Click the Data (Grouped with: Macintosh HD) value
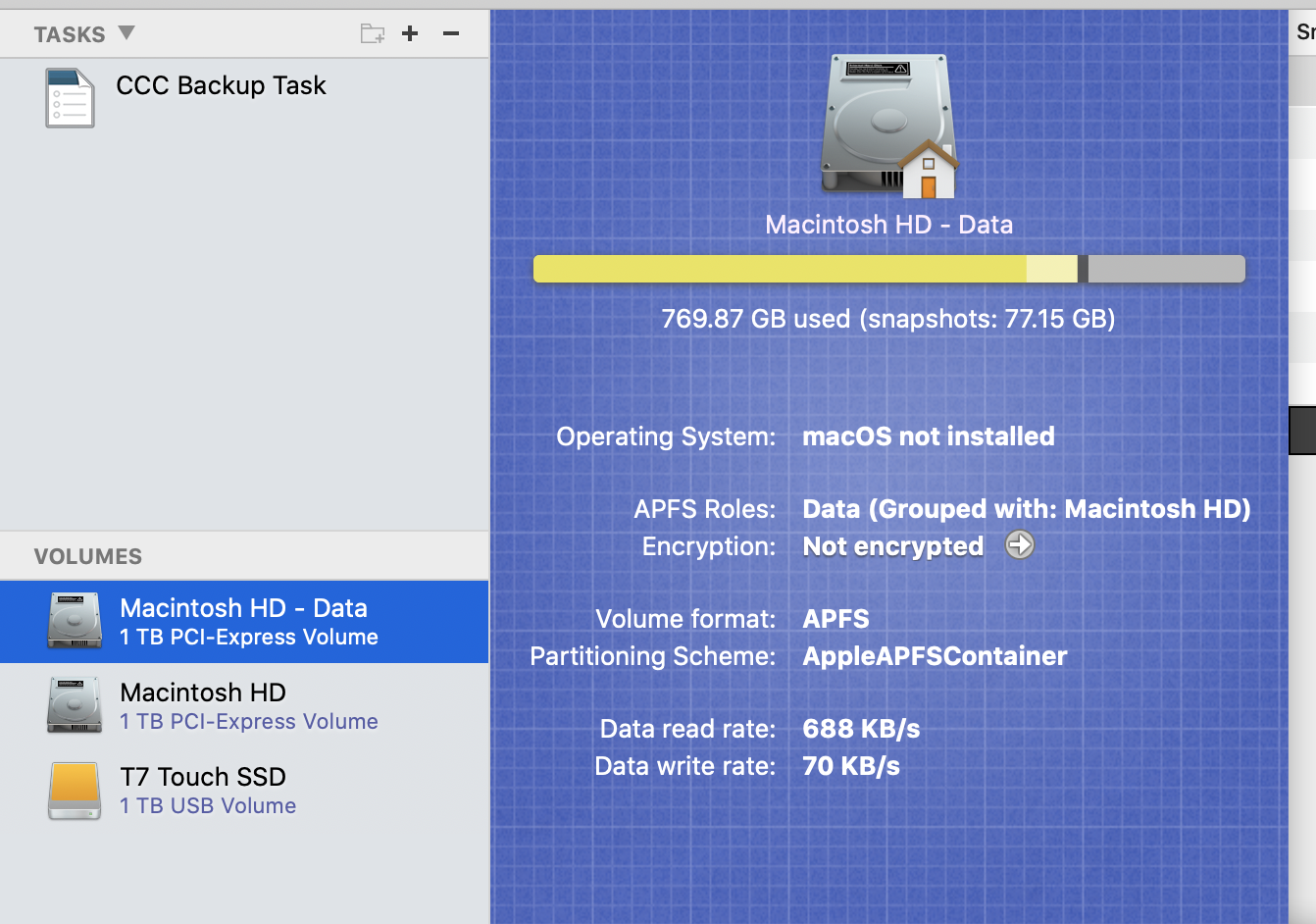The height and width of the screenshot is (924, 1316). [x=1027, y=509]
